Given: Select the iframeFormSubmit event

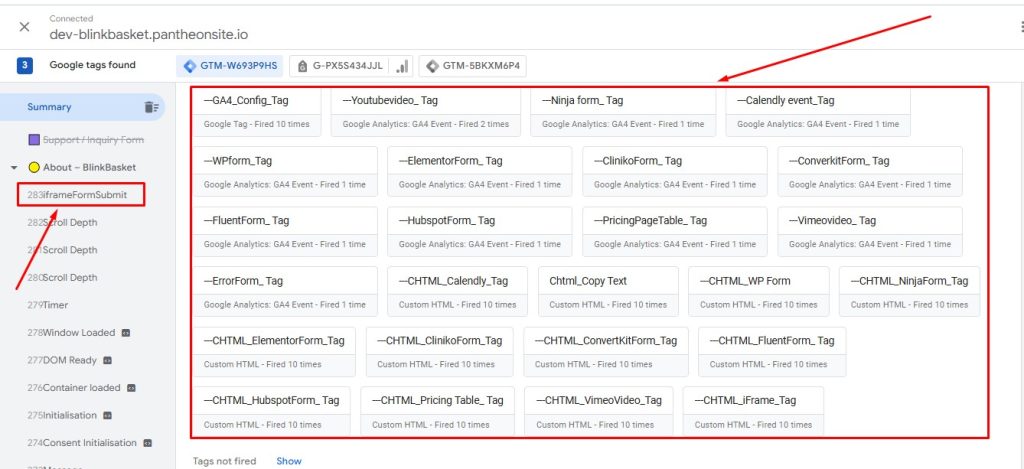Looking at the screenshot, I should tap(84, 195).
